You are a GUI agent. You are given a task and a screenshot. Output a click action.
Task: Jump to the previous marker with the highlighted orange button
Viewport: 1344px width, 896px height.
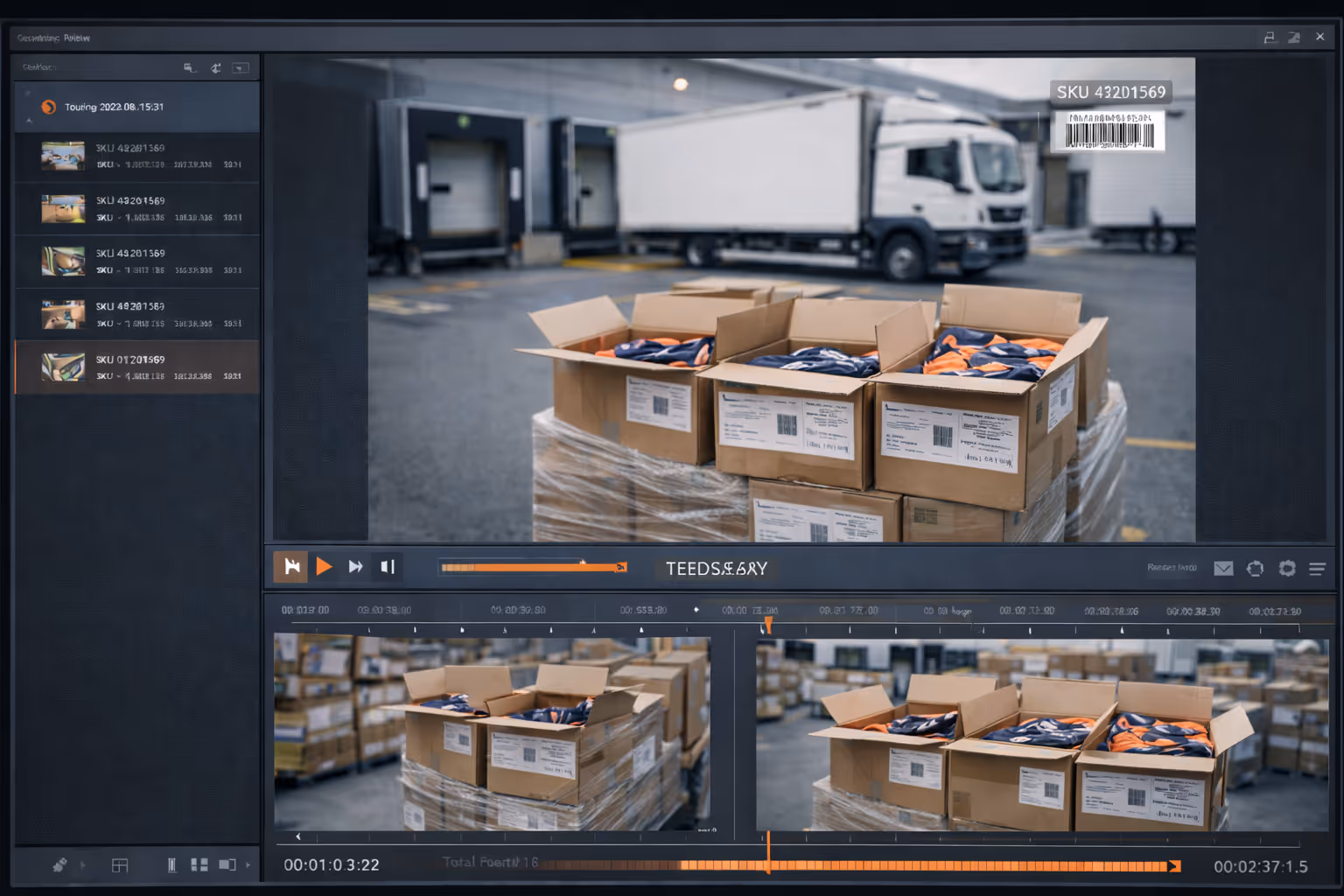point(292,567)
